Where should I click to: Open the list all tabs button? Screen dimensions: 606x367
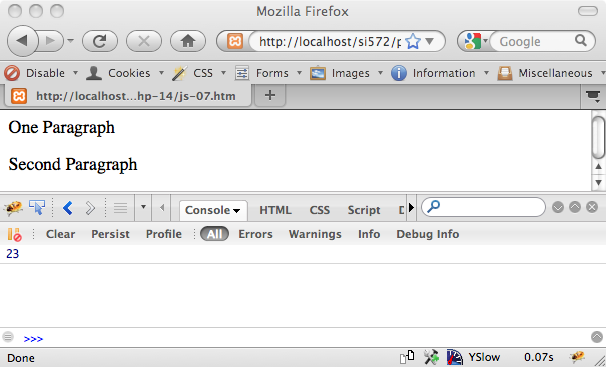coord(593,96)
